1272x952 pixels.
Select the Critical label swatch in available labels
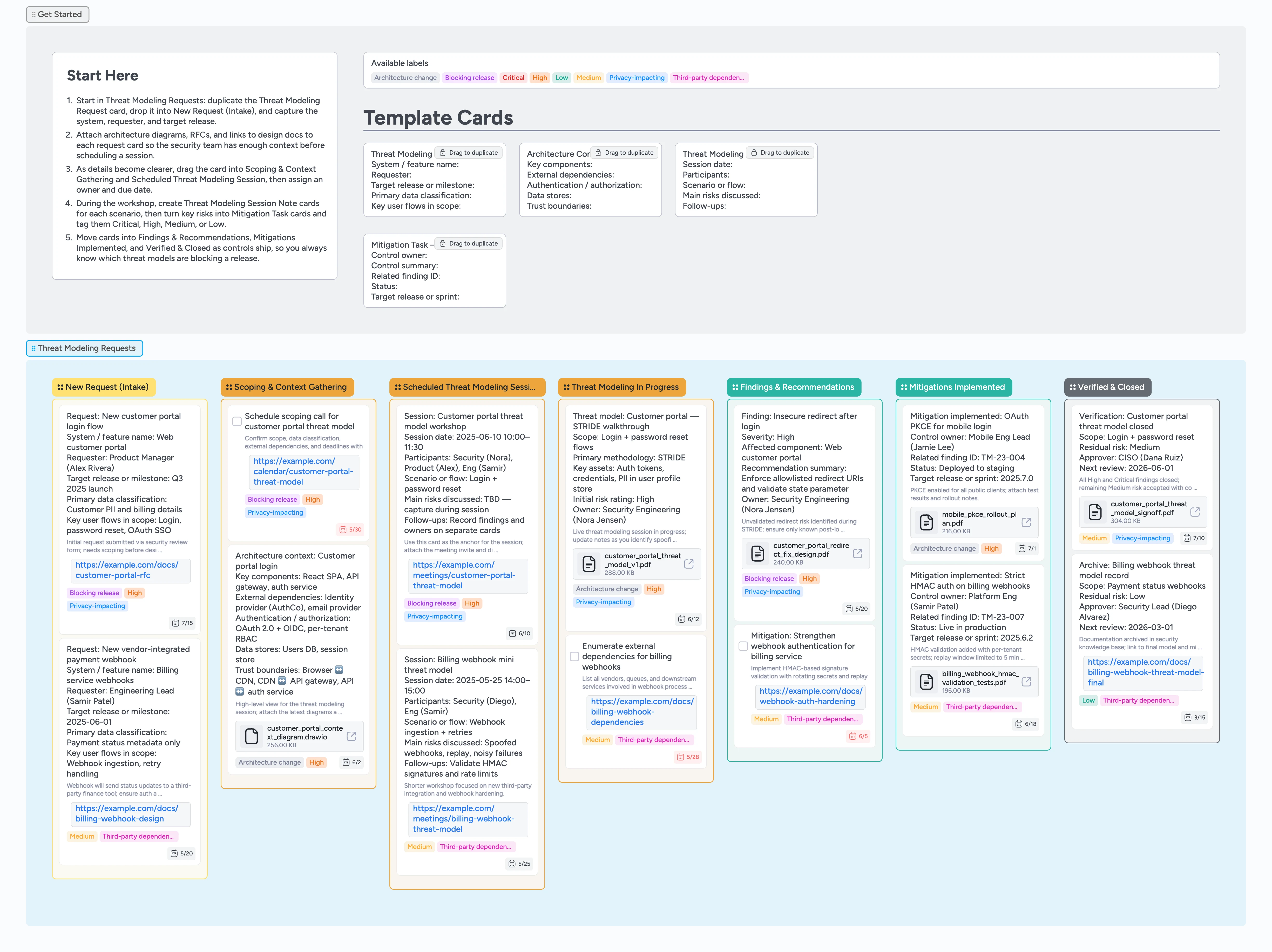click(513, 78)
